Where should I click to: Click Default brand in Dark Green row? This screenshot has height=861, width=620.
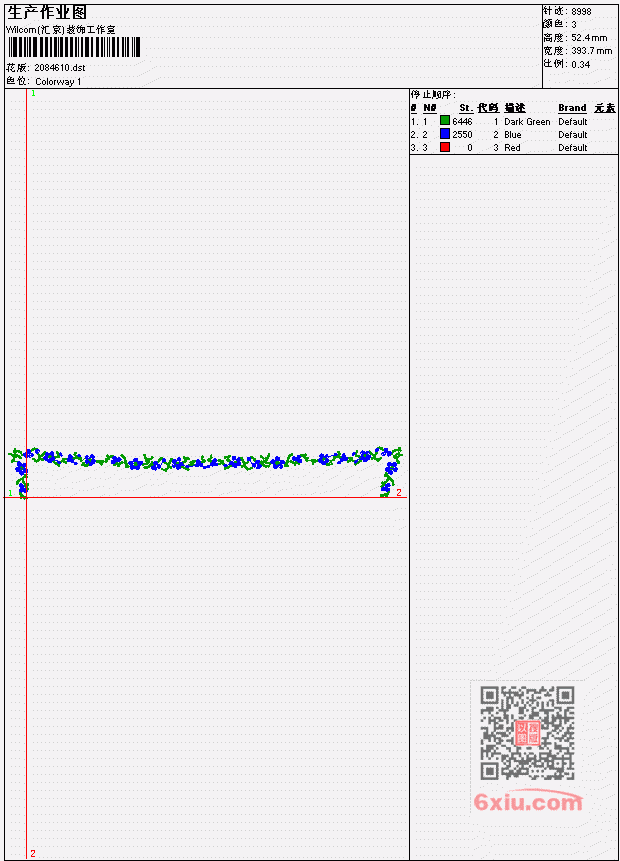tap(573, 121)
